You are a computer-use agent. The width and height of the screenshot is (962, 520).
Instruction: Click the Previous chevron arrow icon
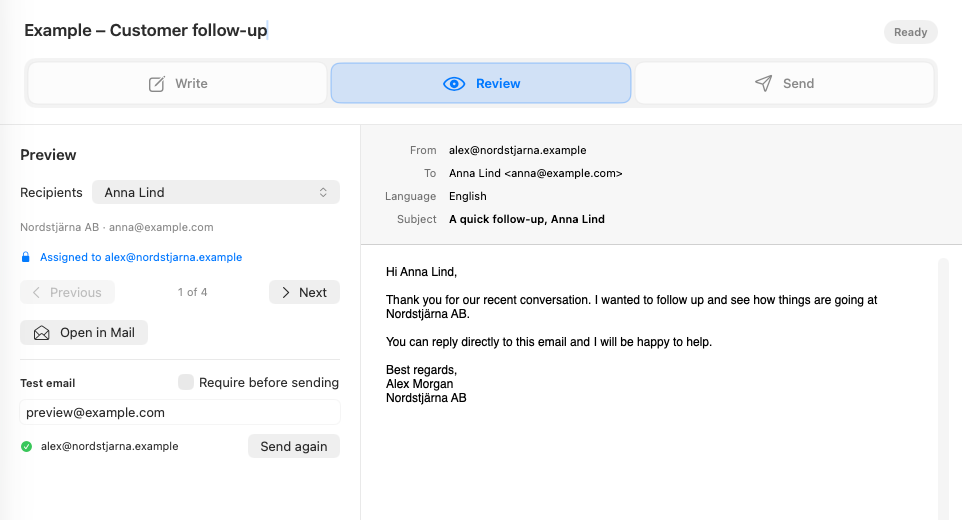click(x=36, y=292)
